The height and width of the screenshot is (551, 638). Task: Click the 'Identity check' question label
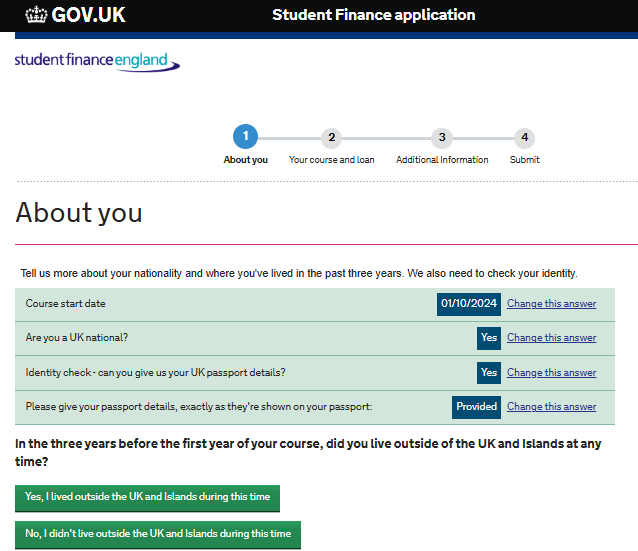pos(155,373)
